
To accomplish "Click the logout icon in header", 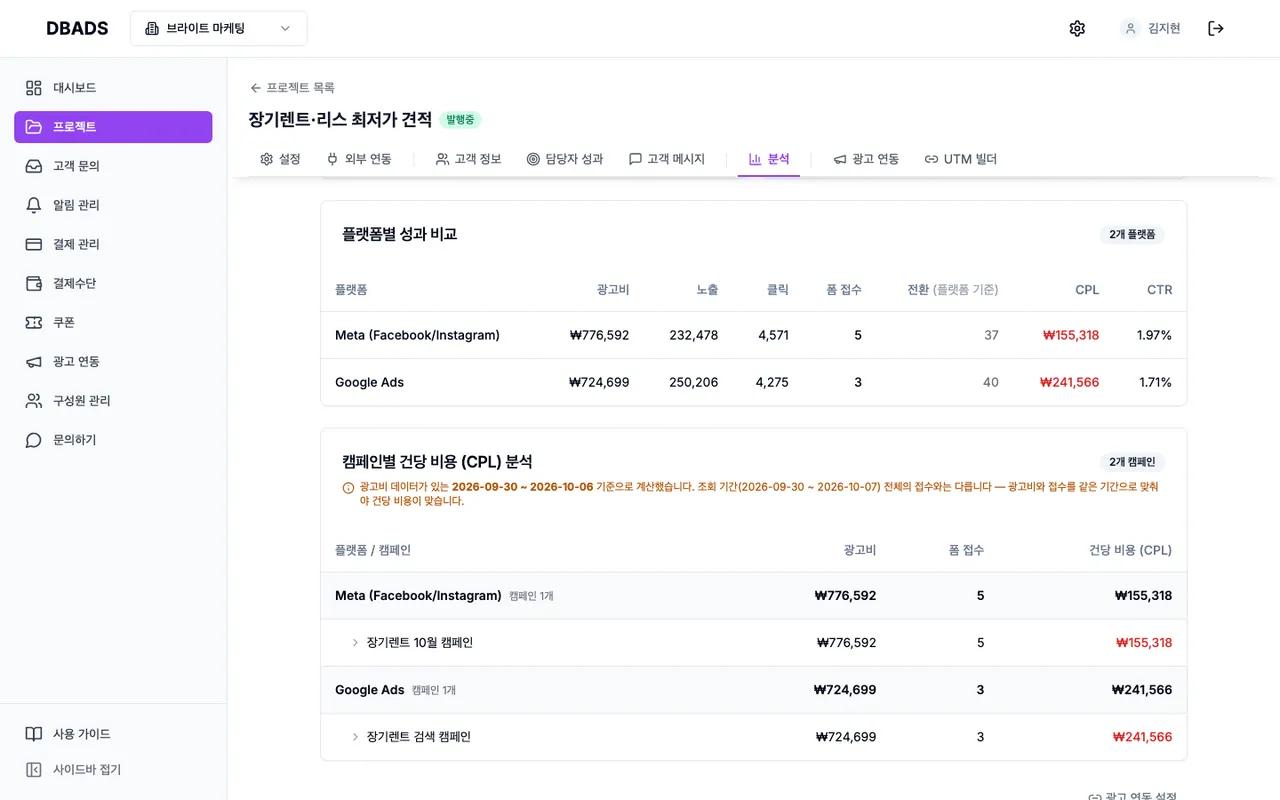I will [1216, 28].
